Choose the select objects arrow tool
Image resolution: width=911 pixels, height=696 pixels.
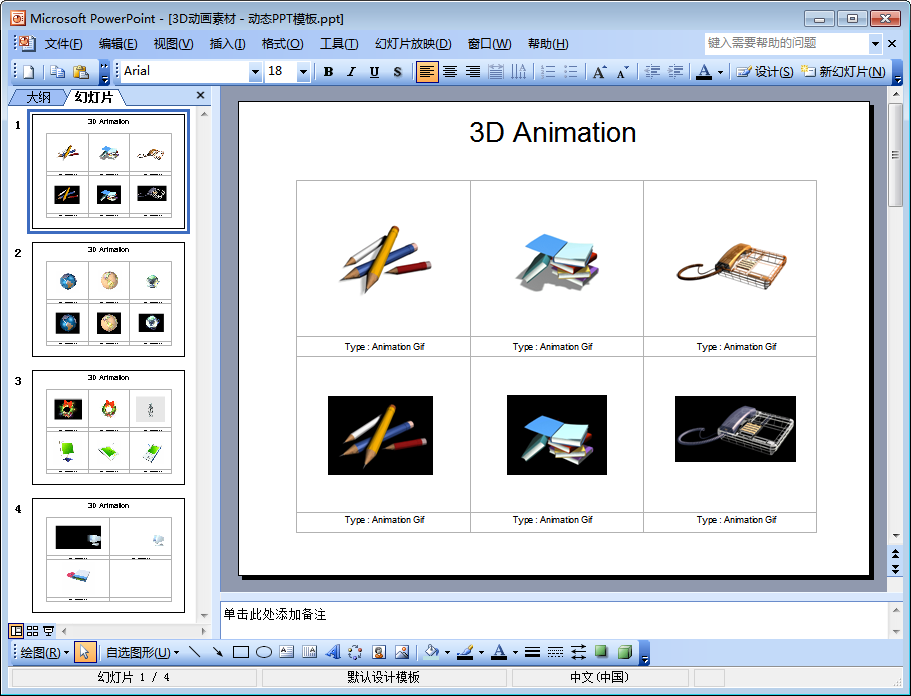[85, 652]
